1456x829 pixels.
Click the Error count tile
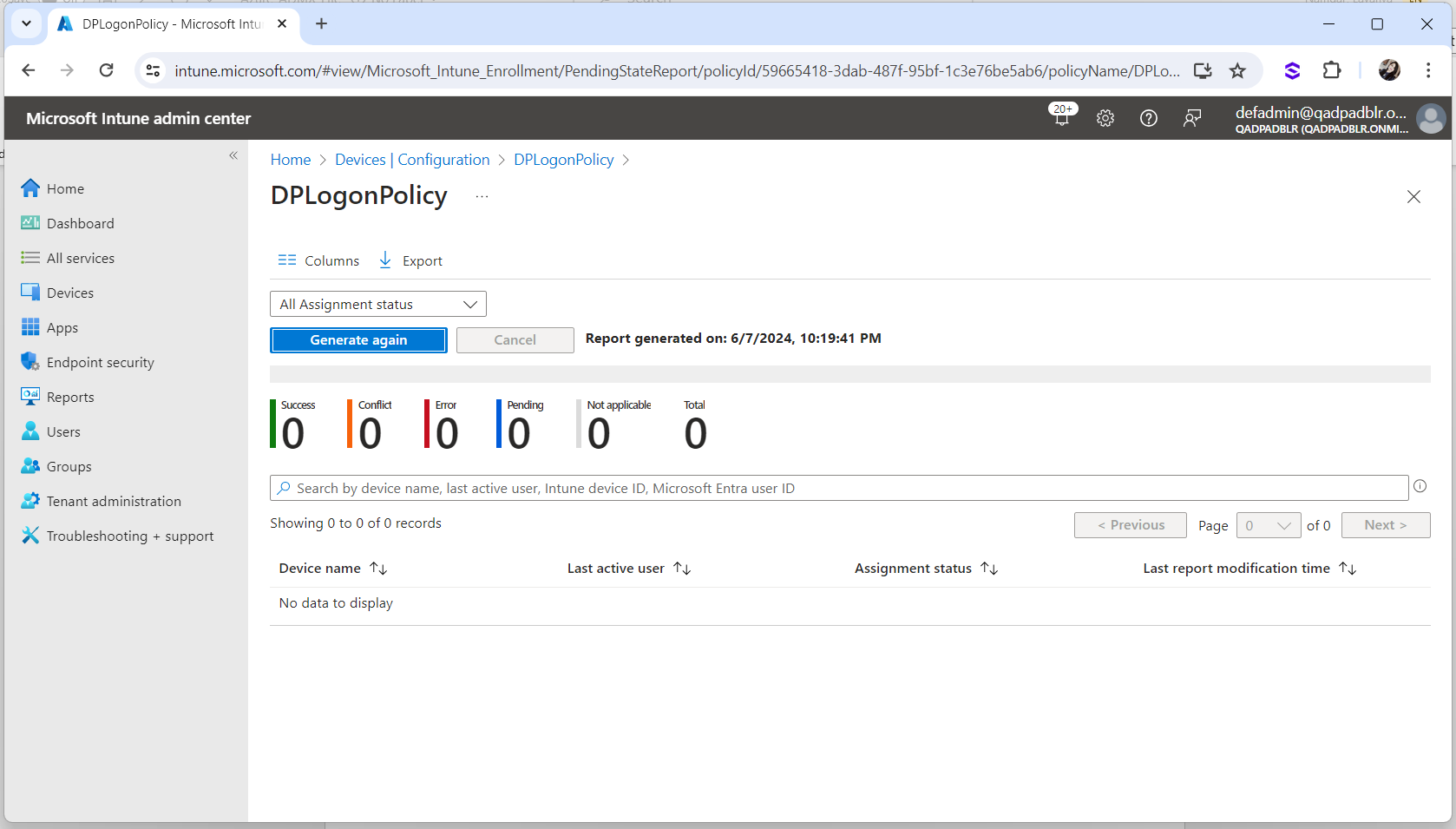(443, 424)
